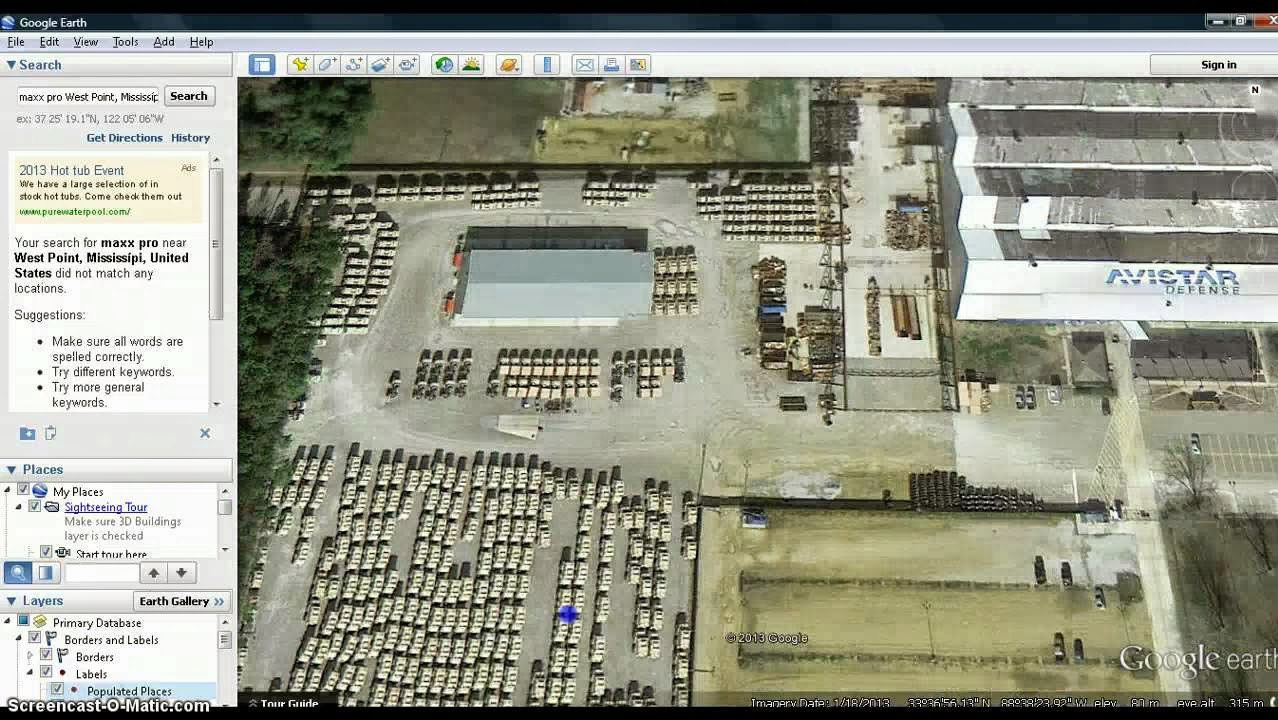Click the History link

coord(190,138)
